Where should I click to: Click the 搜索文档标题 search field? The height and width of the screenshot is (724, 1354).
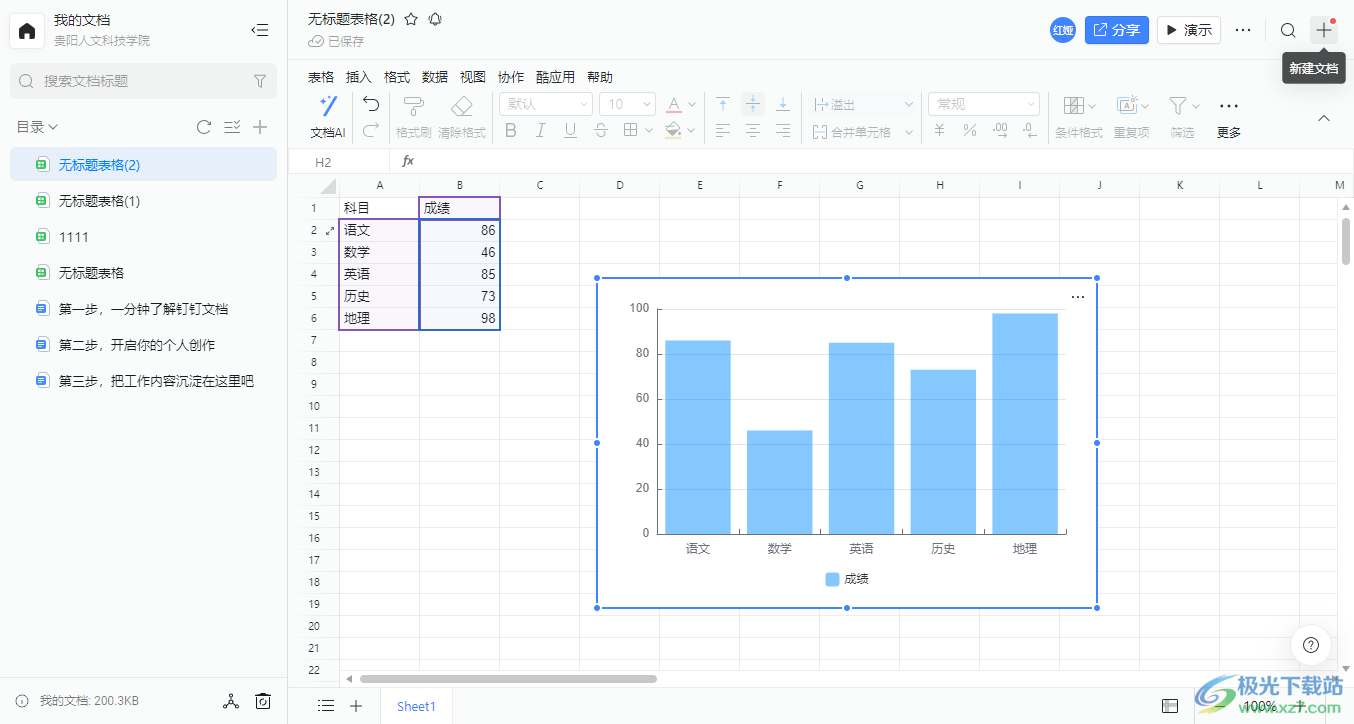point(143,81)
